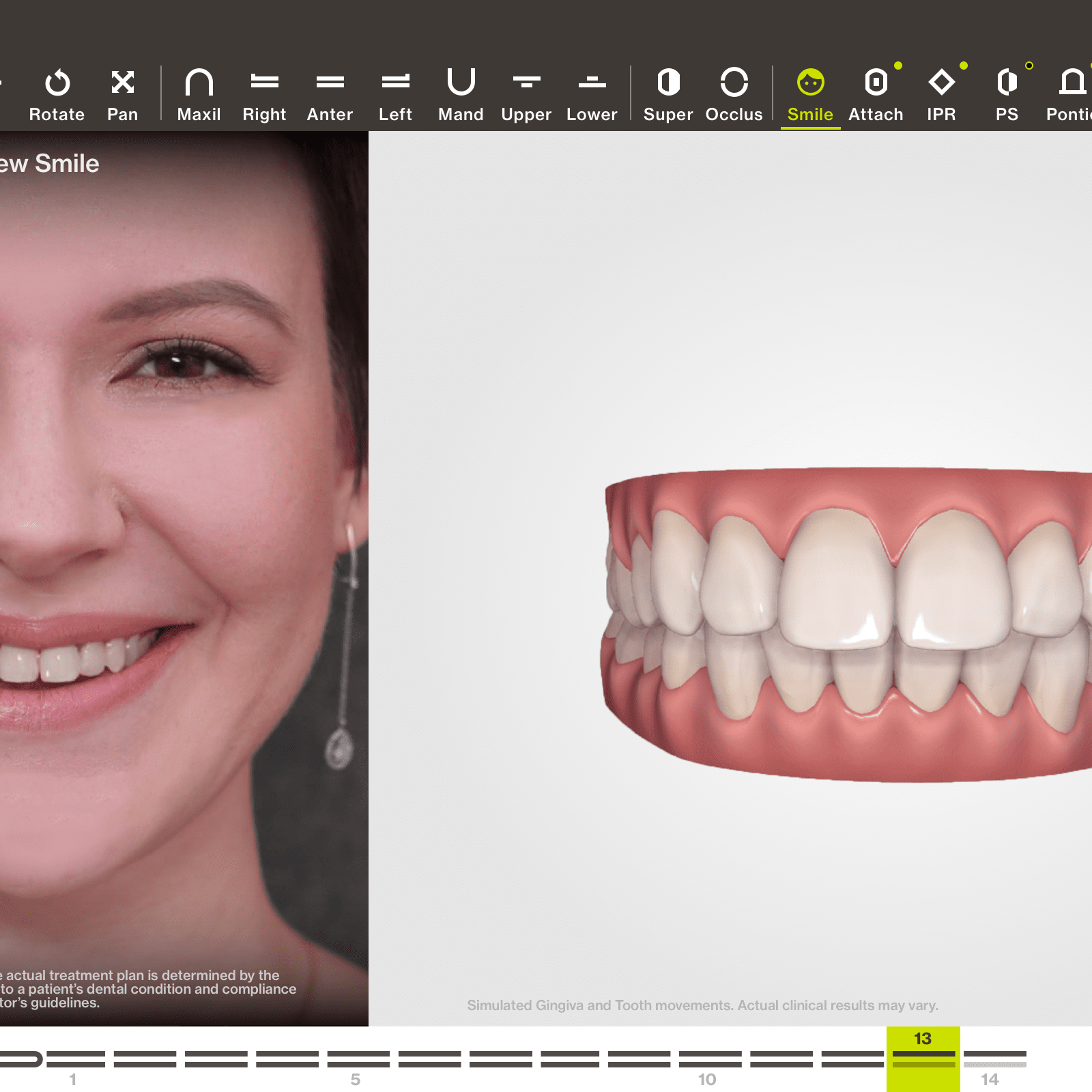1092x1092 pixels.
Task: Click the patient smile photo
Action: 184,579
